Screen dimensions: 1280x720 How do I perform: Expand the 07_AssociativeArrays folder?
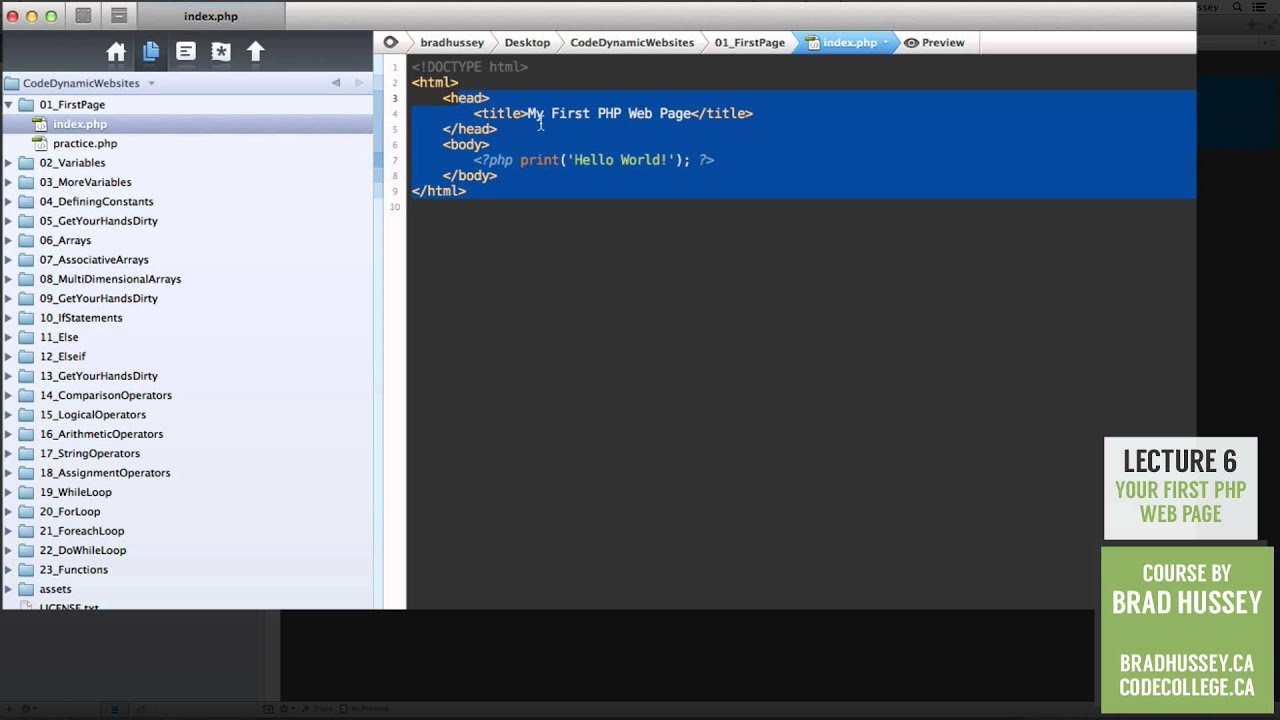coord(8,260)
